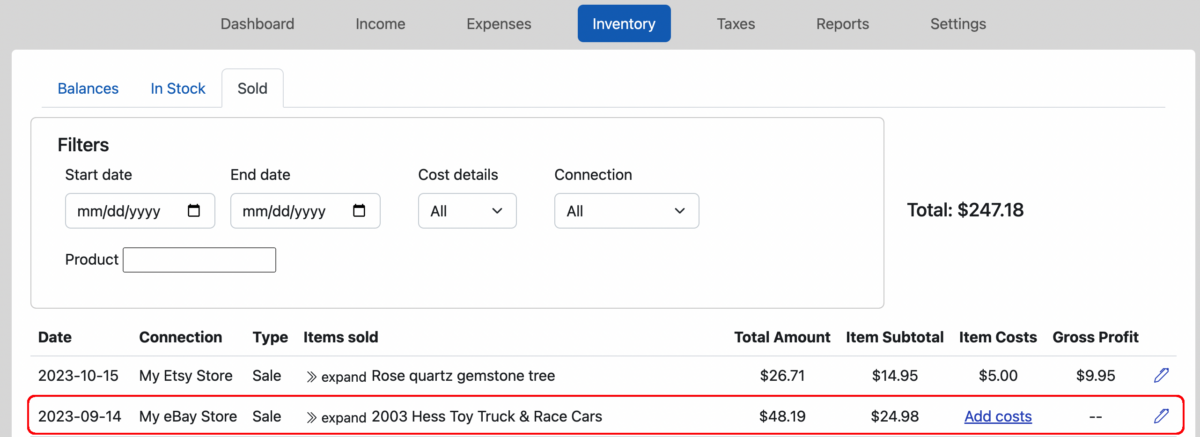
Task: Open the Start date calendar picker
Action: click(194, 211)
